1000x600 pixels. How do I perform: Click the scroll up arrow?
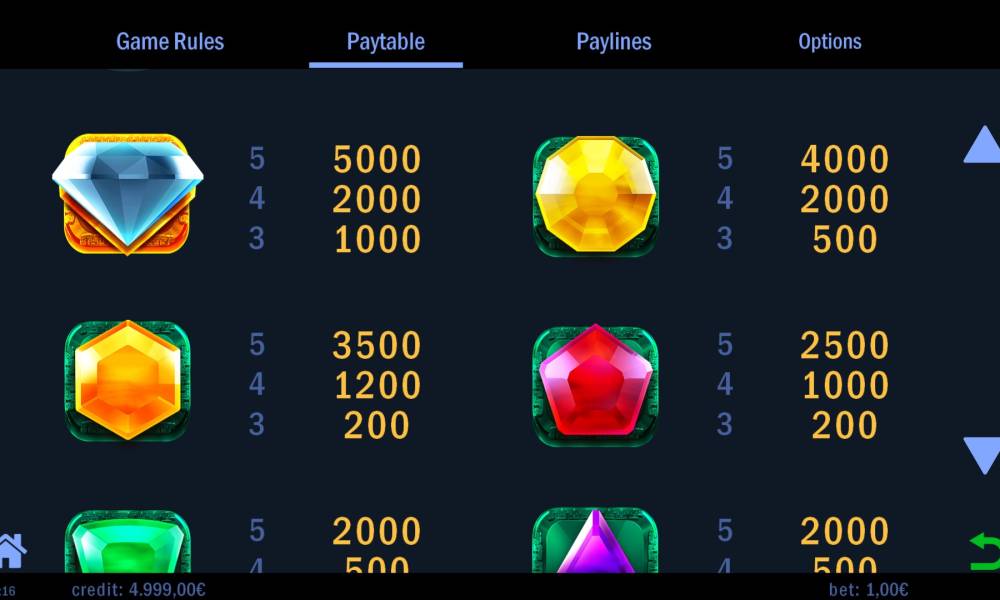point(982,145)
